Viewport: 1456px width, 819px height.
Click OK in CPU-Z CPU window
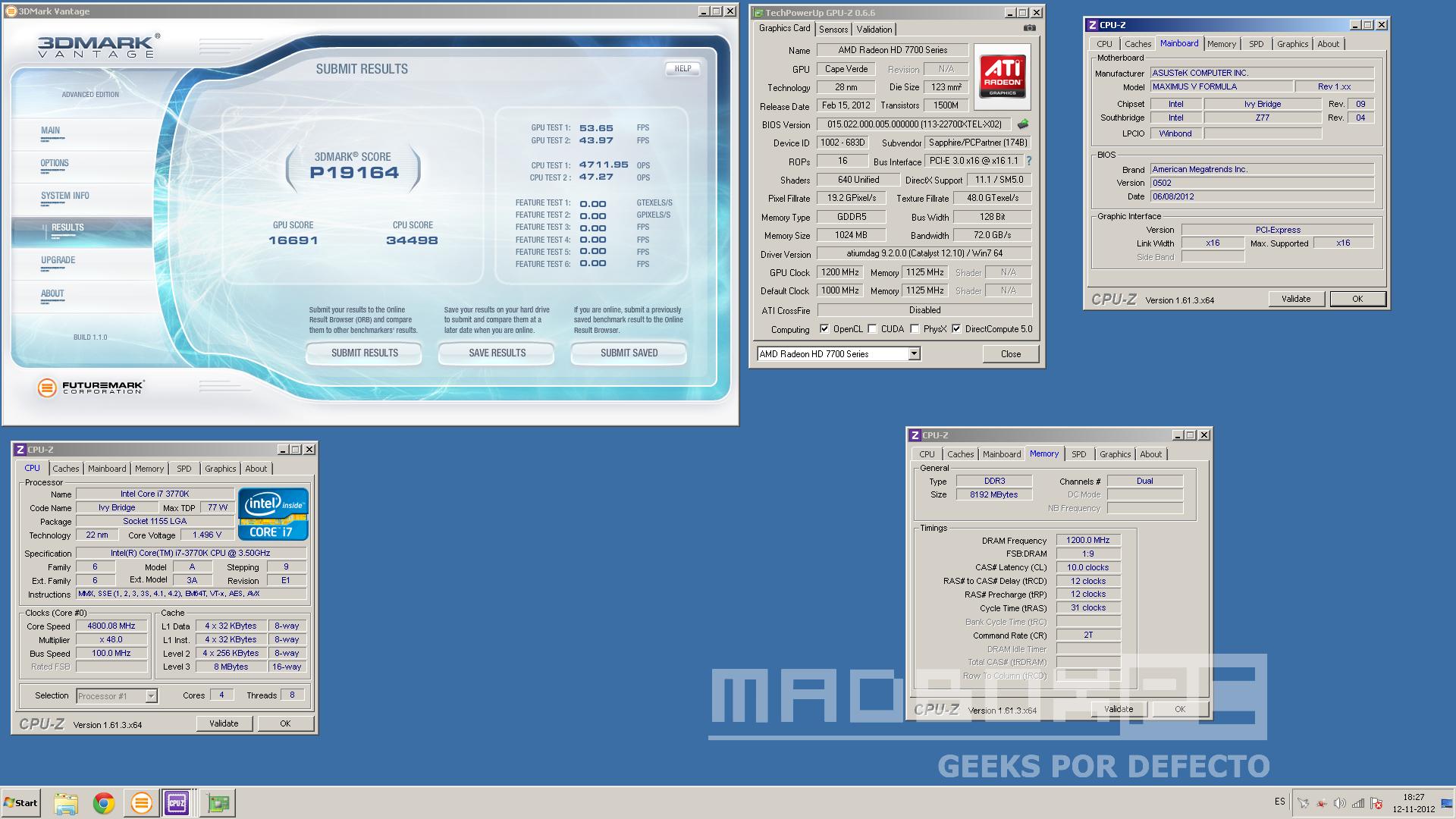click(285, 723)
